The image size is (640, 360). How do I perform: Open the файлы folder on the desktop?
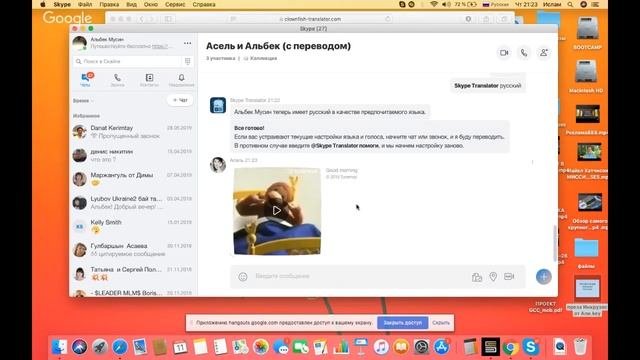(x=586, y=253)
